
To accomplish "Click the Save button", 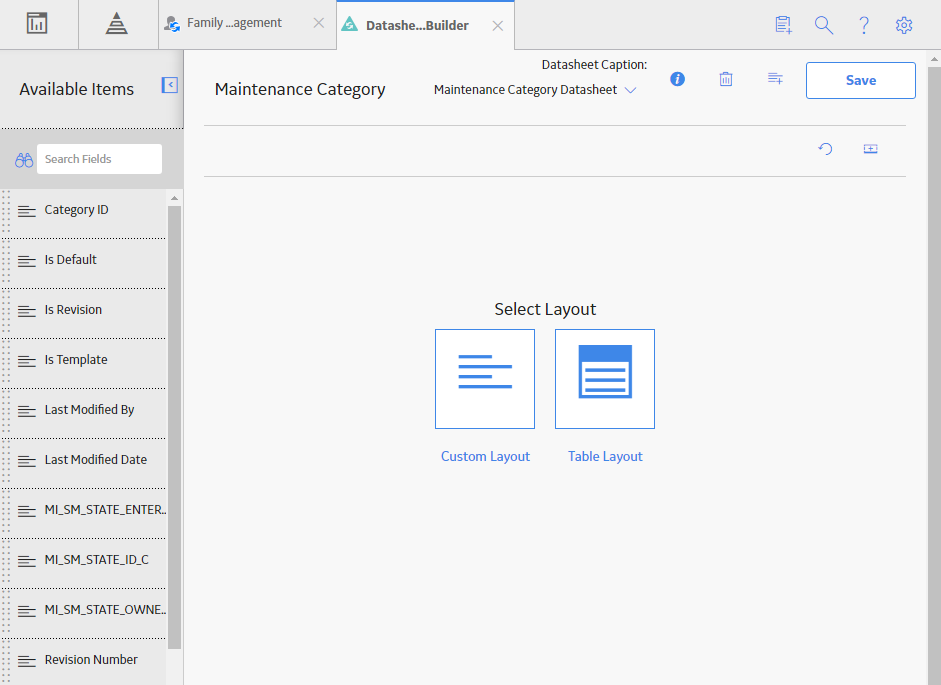I will click(x=861, y=80).
